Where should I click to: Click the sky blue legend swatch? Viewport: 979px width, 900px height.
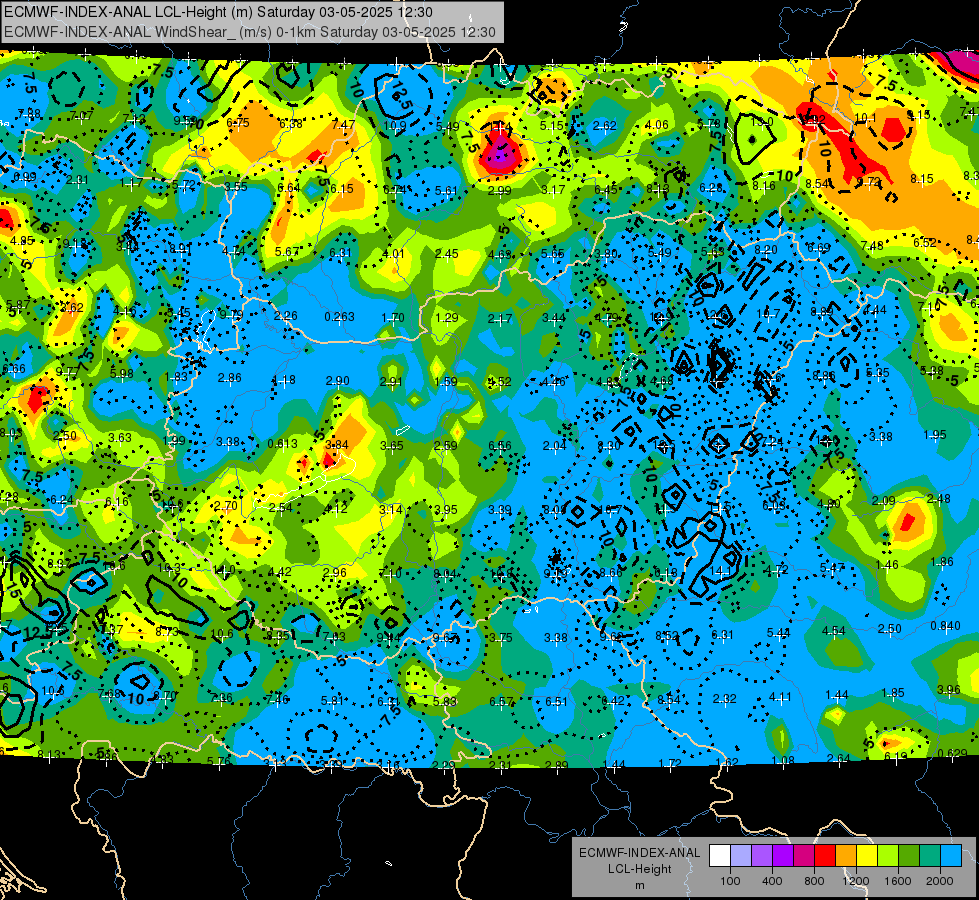click(951, 856)
